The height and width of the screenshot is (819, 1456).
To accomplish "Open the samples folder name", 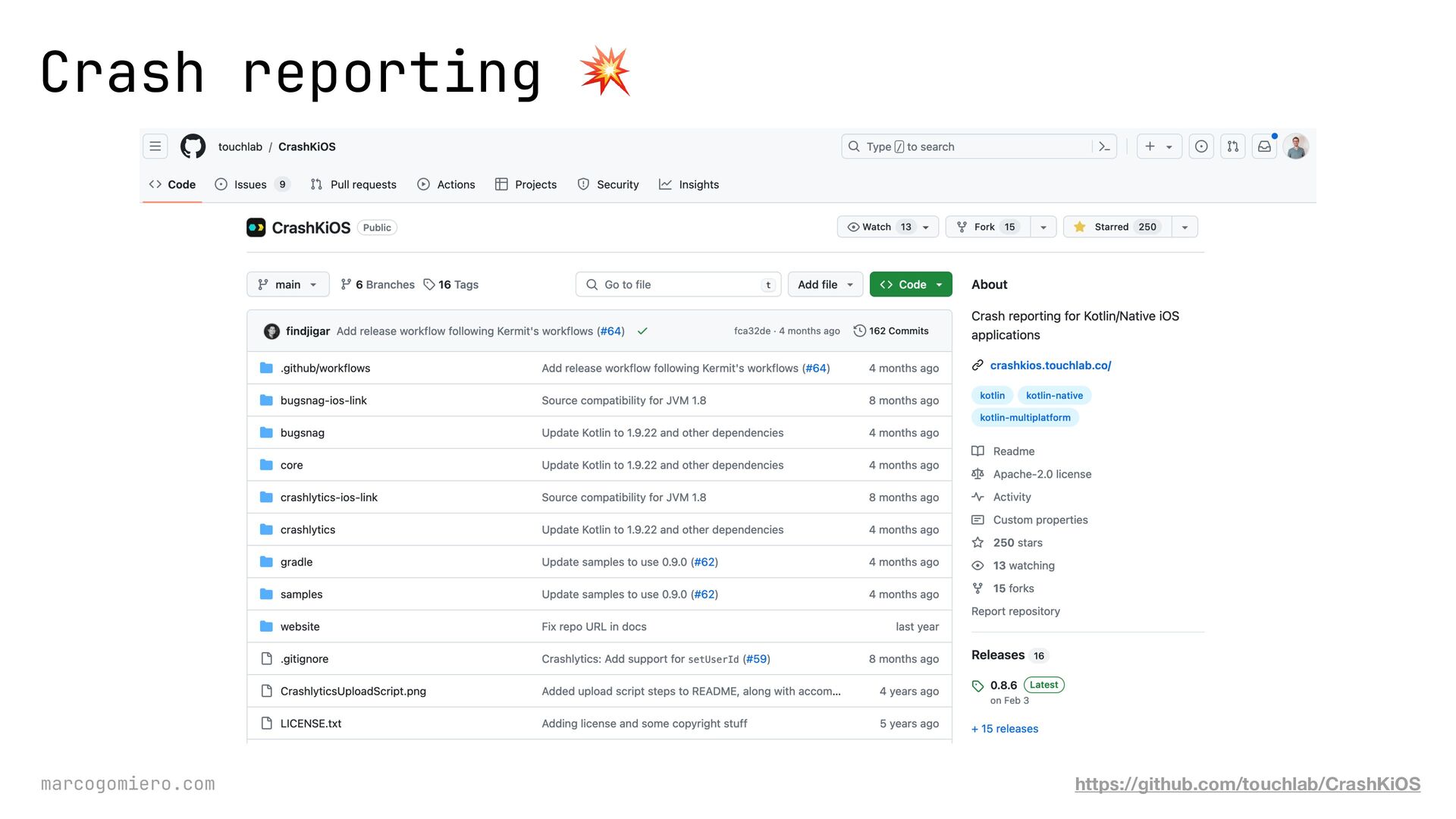I will (301, 595).
